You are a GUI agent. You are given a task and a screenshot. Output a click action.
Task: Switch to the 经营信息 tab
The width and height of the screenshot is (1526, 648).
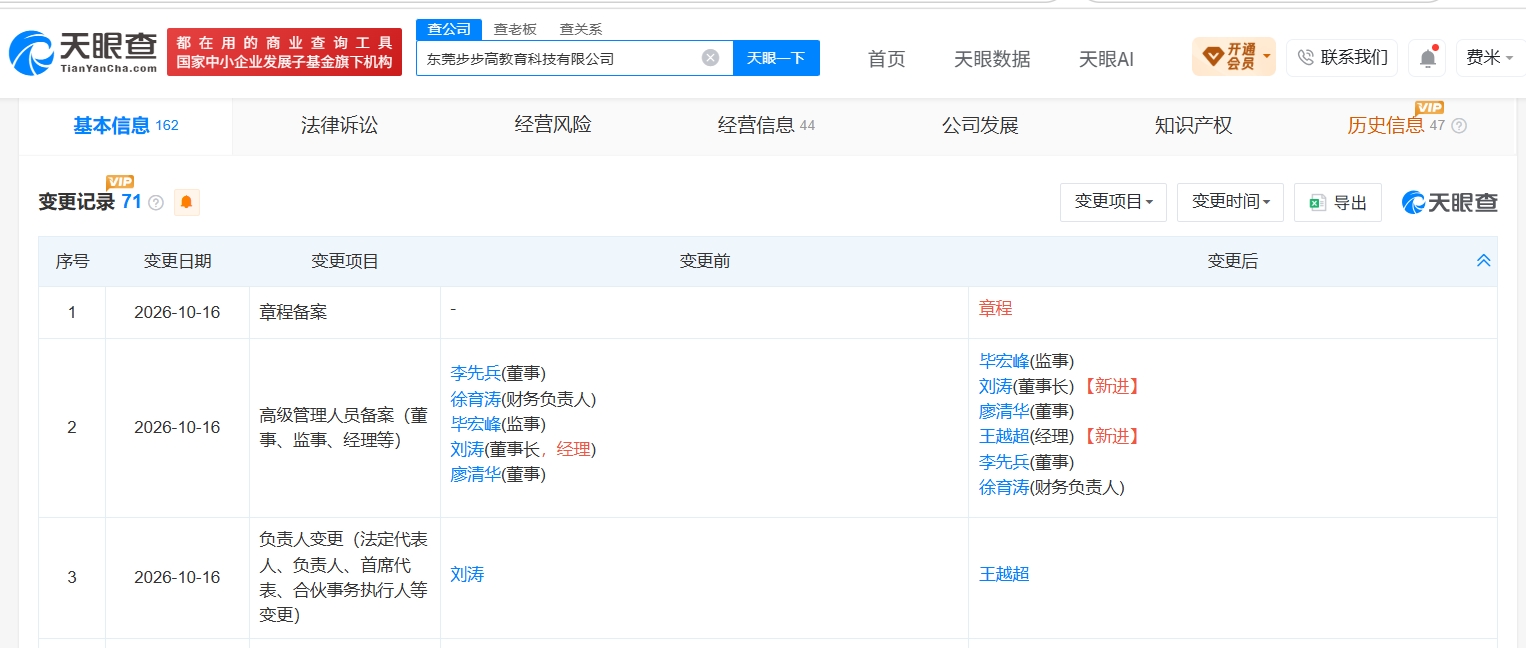pos(766,126)
